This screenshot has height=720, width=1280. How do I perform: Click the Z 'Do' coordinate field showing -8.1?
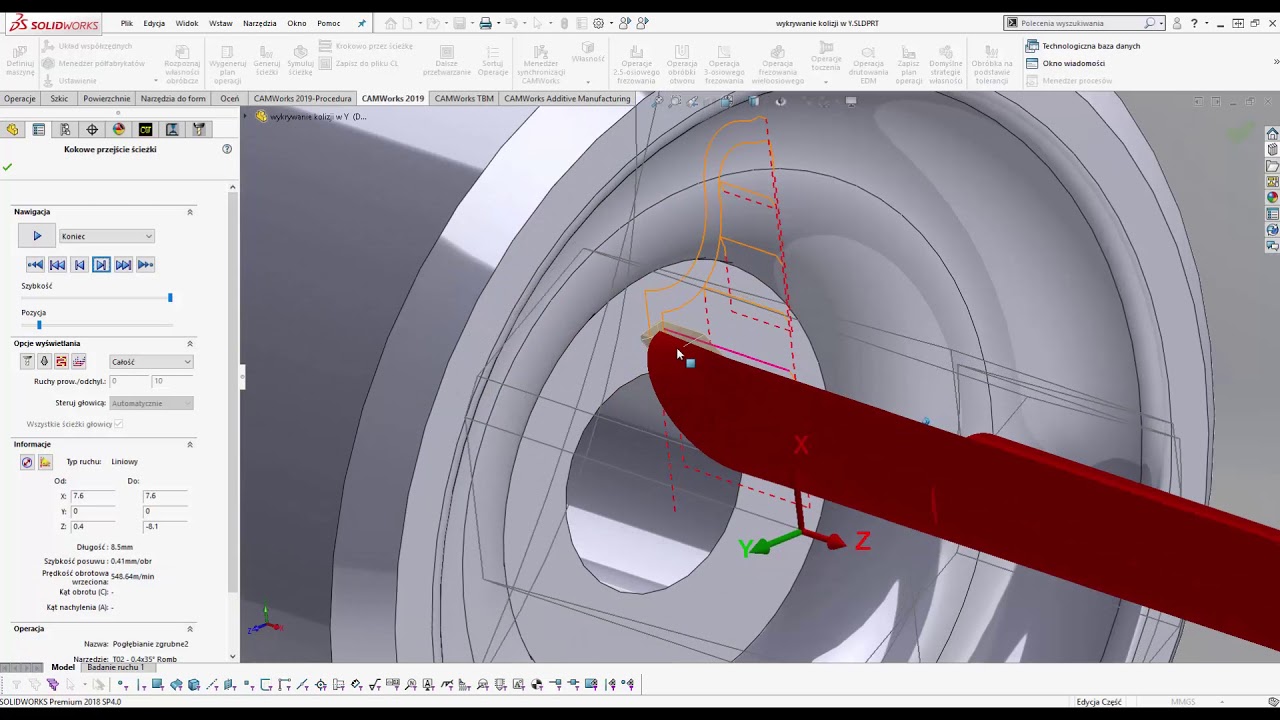pos(166,526)
